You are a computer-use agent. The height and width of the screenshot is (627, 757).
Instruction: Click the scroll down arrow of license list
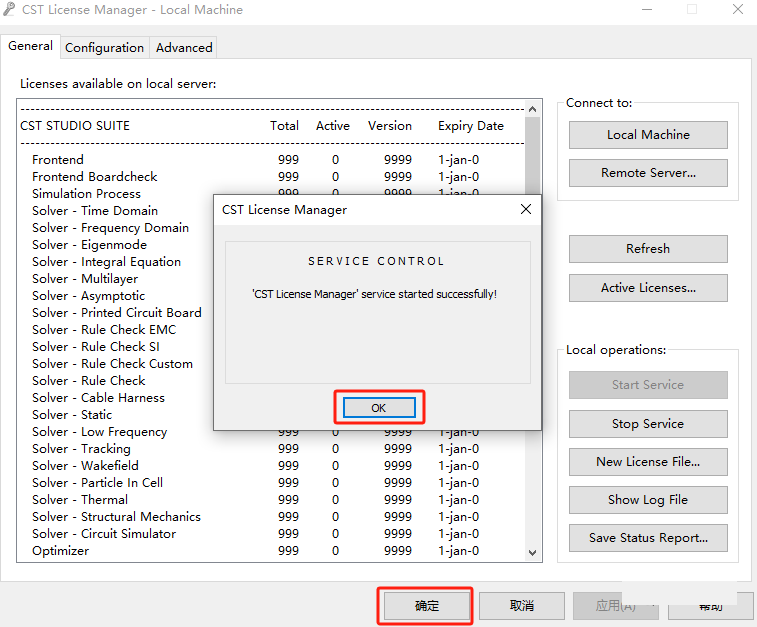(x=533, y=553)
